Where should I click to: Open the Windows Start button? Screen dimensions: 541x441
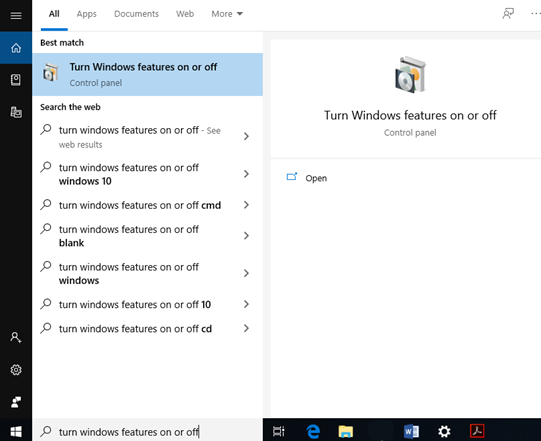(16, 431)
